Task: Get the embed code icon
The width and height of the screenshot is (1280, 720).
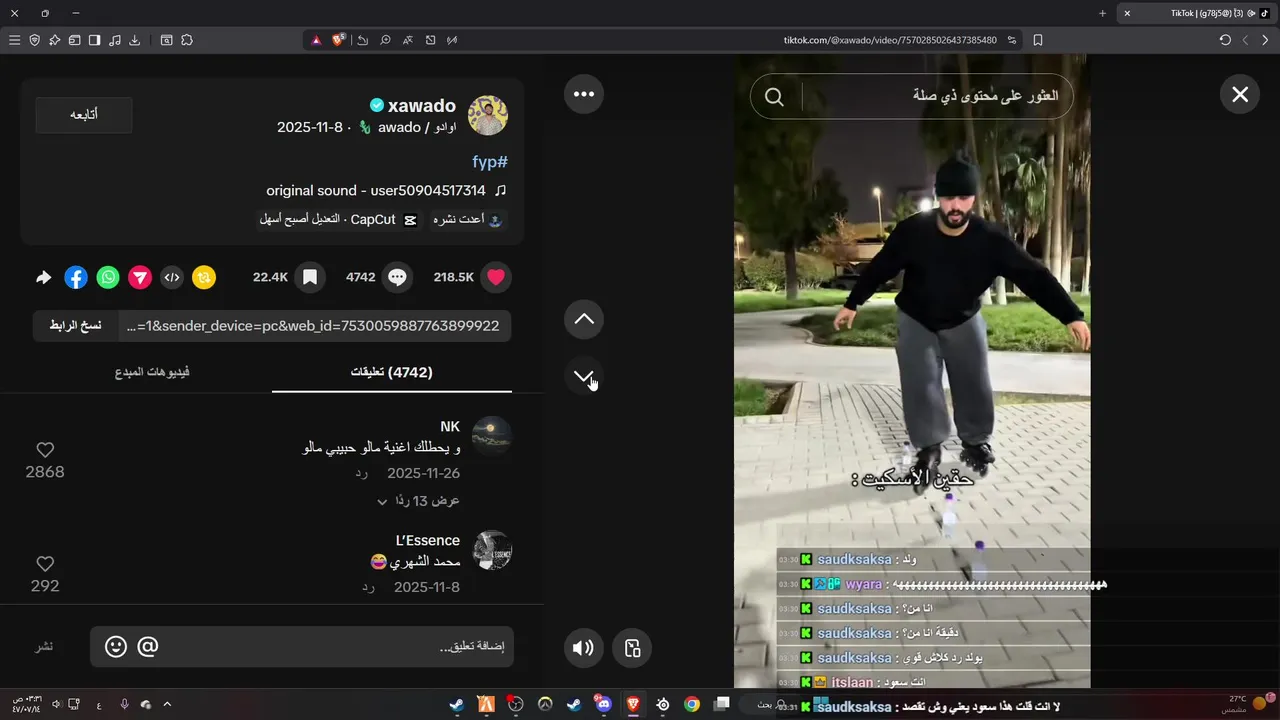Action: pos(172,277)
